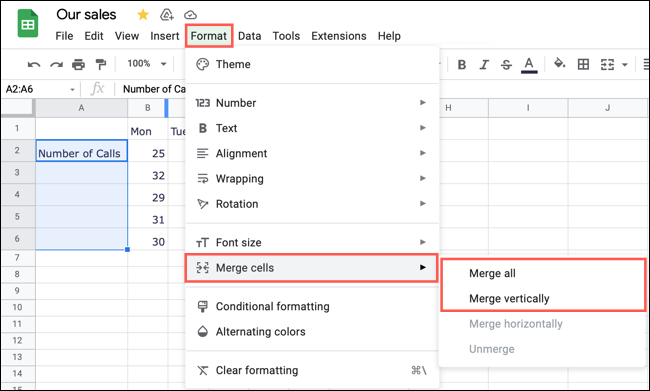
Task: Open Alternating colors
Action: pyautogui.click(x=312, y=332)
